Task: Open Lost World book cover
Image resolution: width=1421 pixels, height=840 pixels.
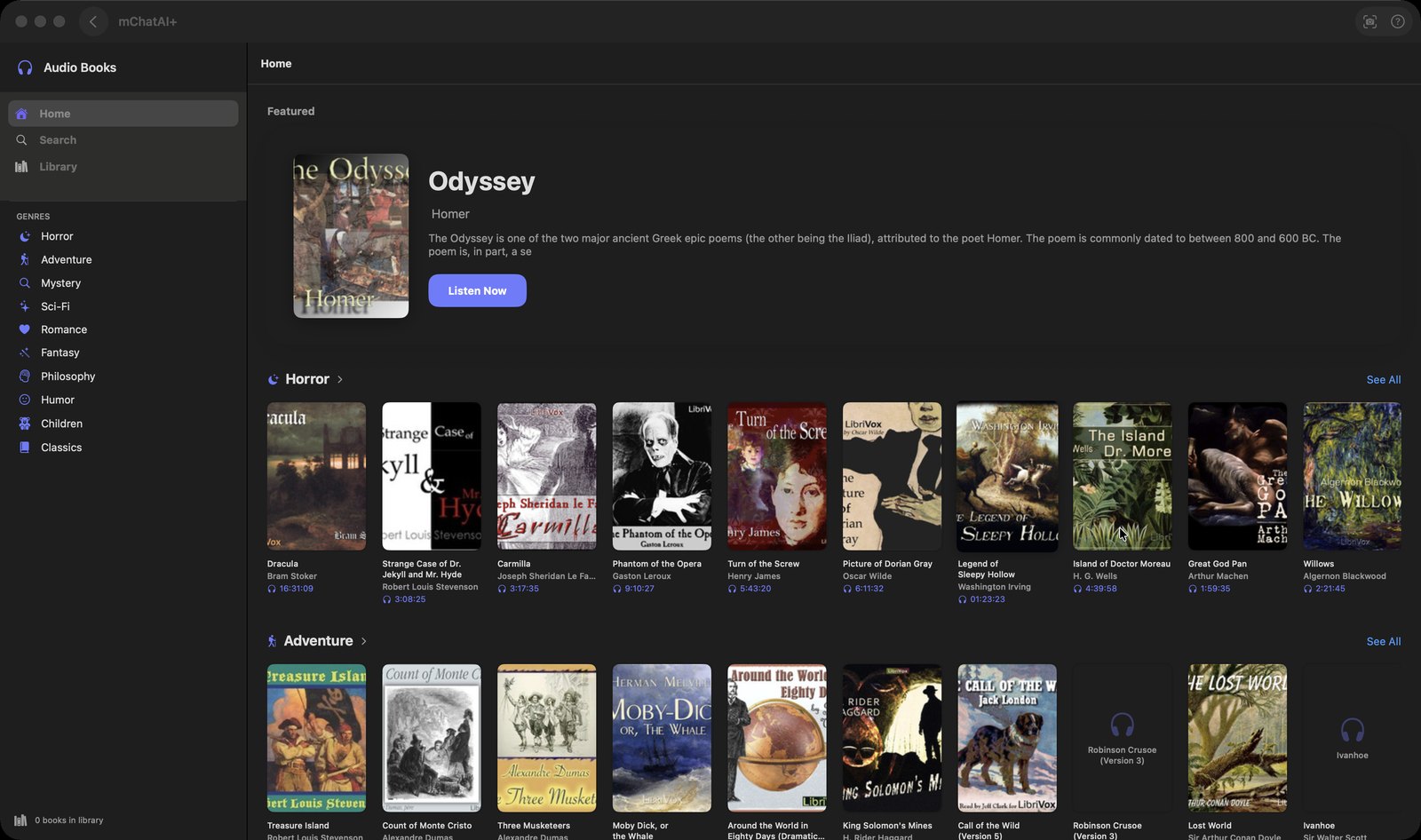Action: coord(1237,738)
